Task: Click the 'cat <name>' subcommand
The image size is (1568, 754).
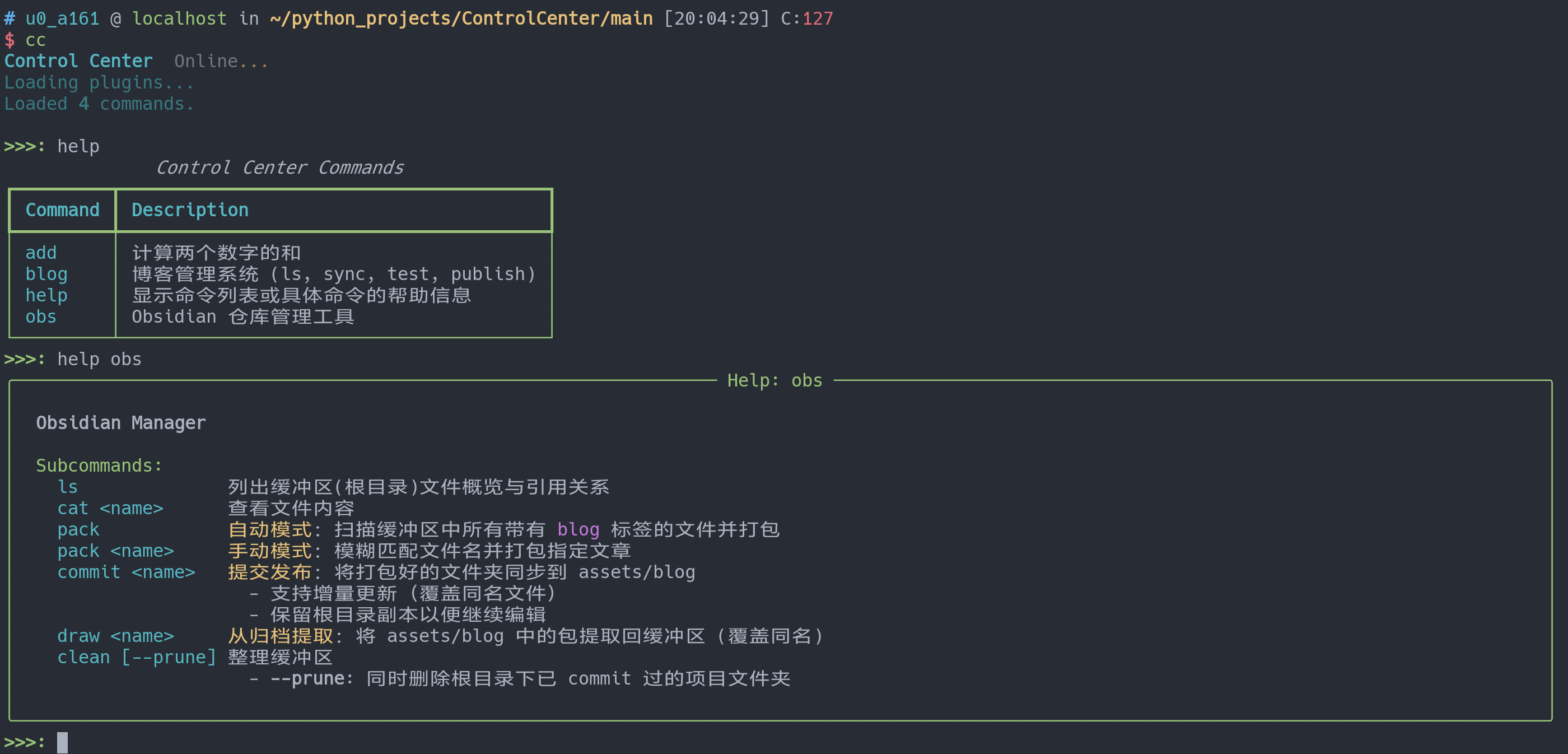Action: tap(110, 509)
